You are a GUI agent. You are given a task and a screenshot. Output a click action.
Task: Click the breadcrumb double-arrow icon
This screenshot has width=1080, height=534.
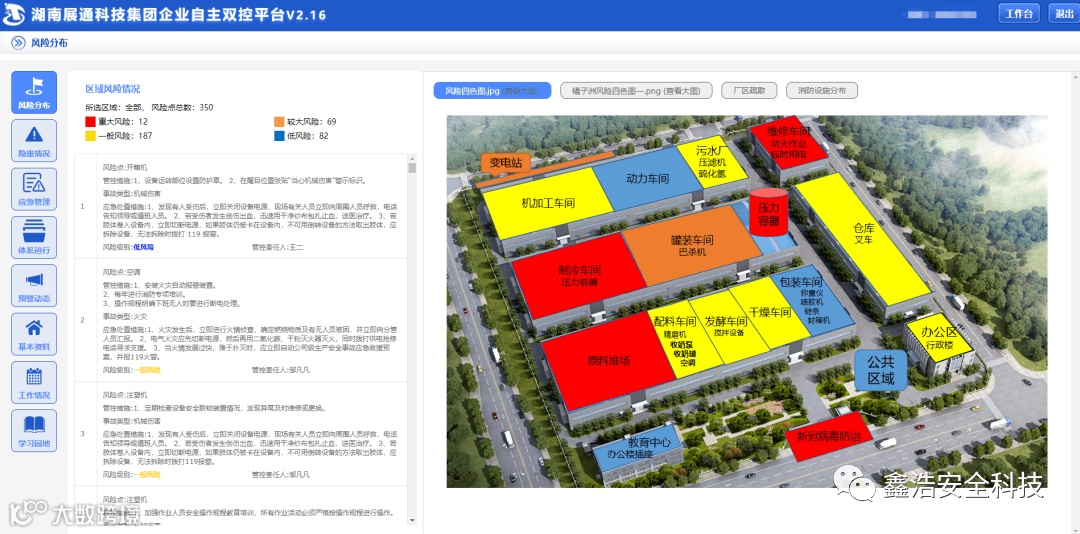click(18, 43)
